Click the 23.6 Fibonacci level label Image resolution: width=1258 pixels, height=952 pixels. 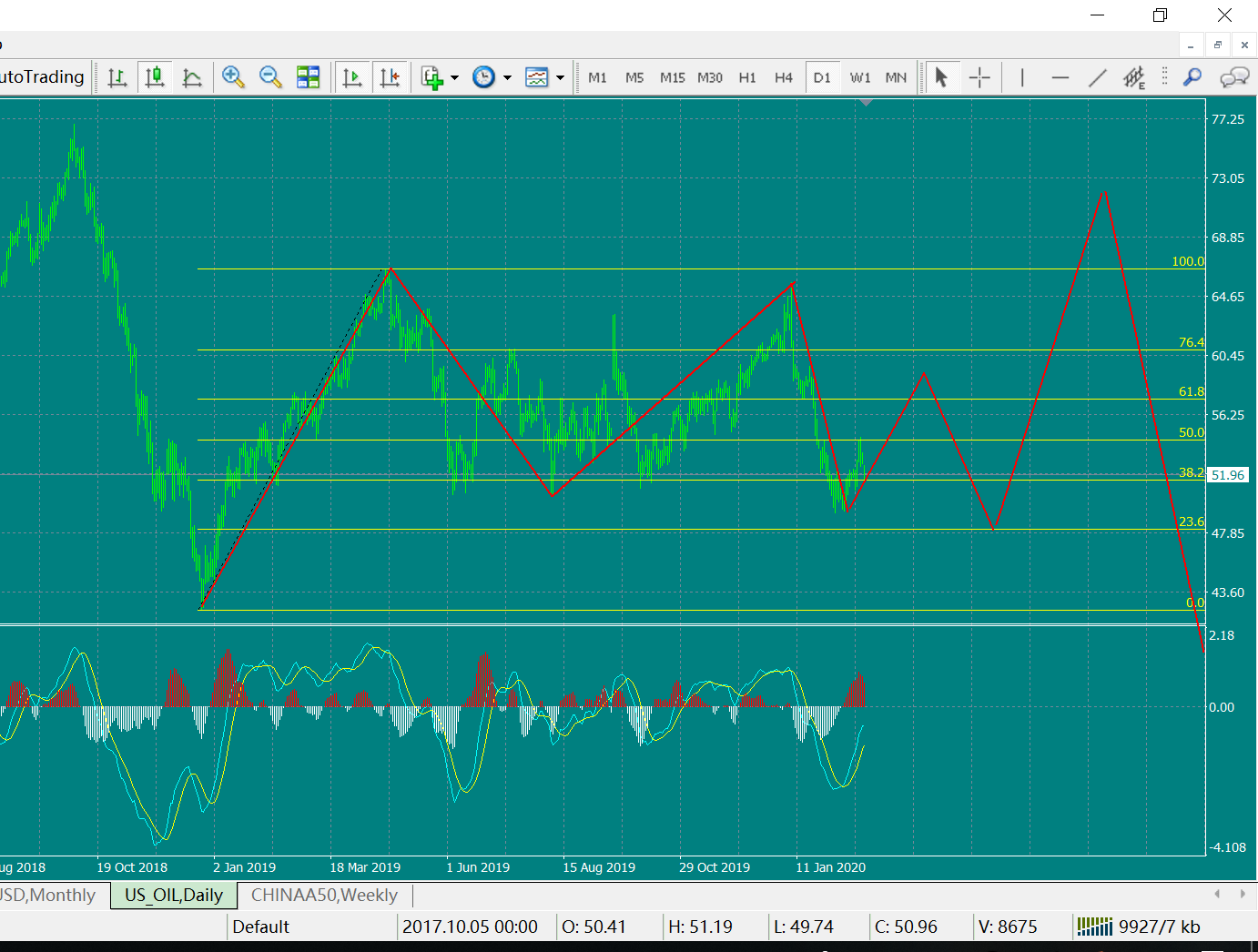click(x=1191, y=522)
